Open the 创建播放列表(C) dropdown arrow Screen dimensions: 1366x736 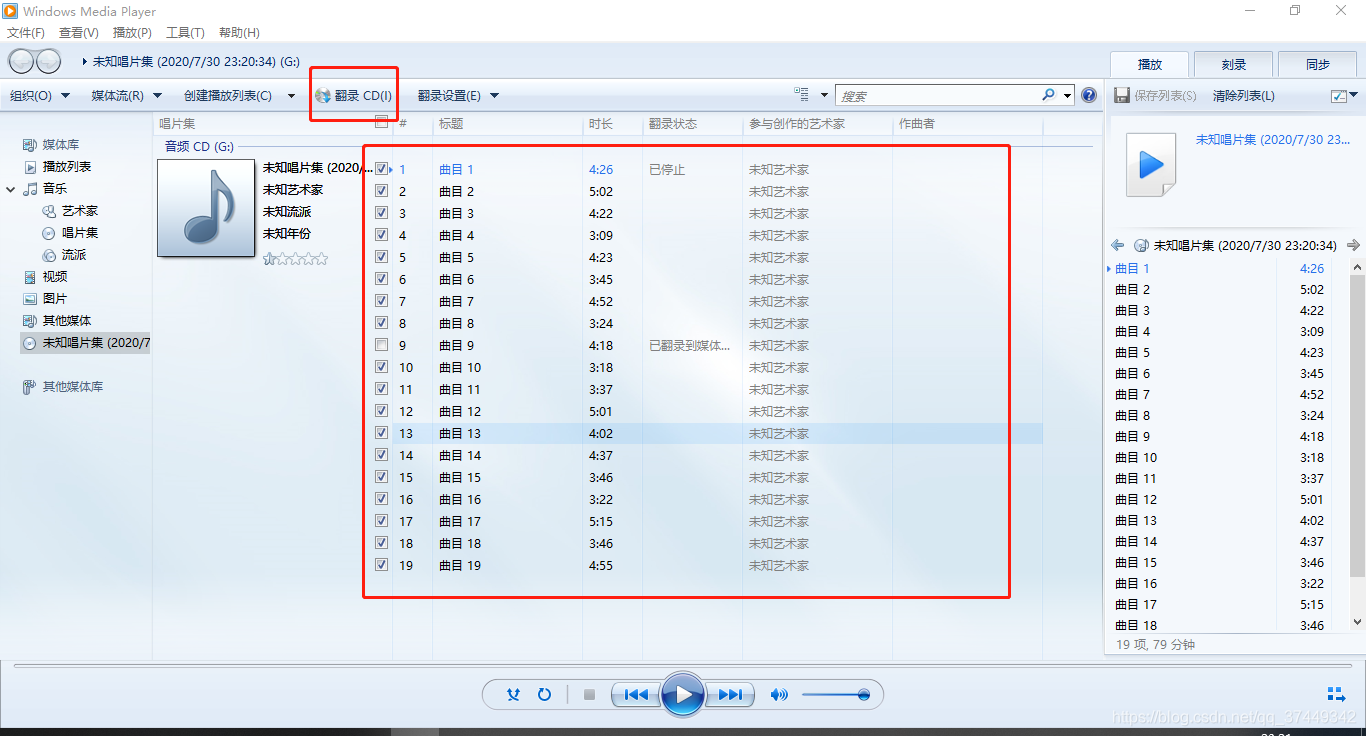pyautogui.click(x=292, y=96)
